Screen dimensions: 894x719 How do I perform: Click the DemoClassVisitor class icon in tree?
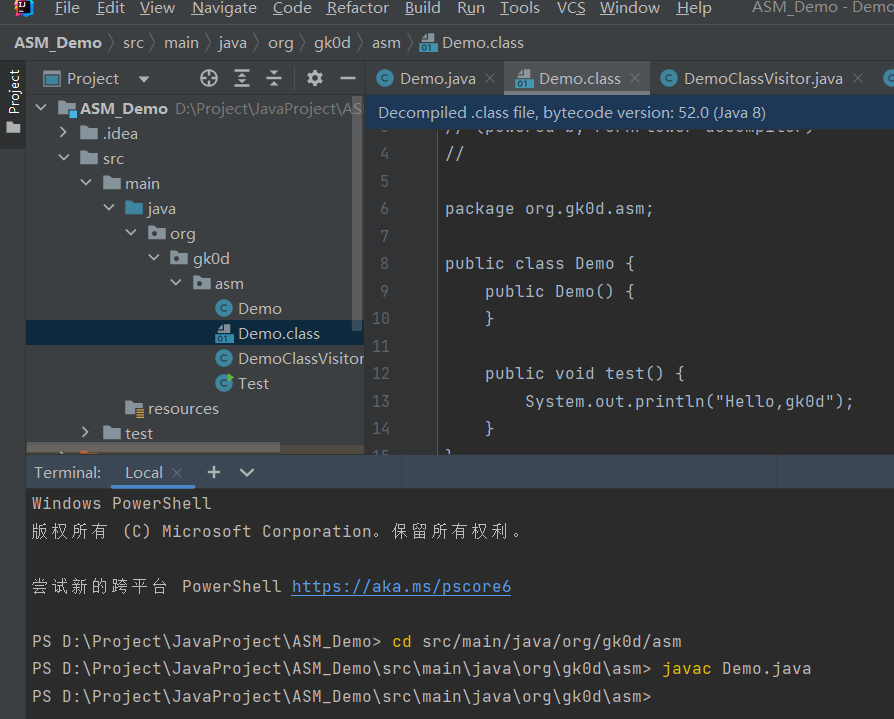point(224,359)
